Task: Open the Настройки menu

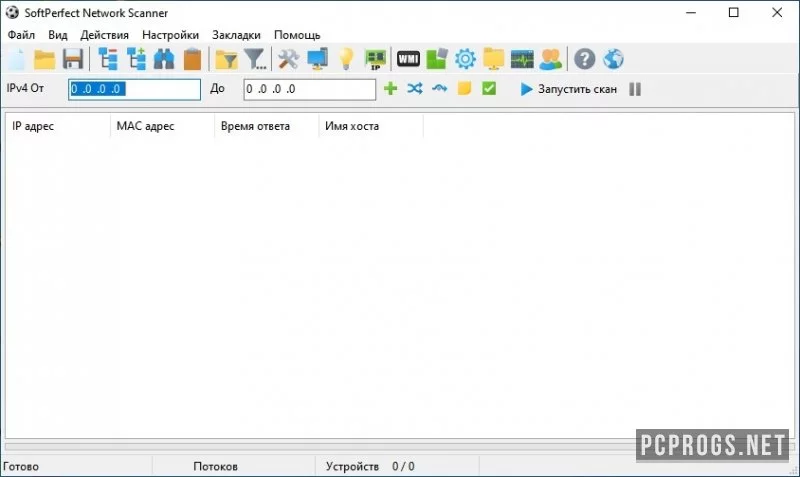Action: tap(170, 35)
